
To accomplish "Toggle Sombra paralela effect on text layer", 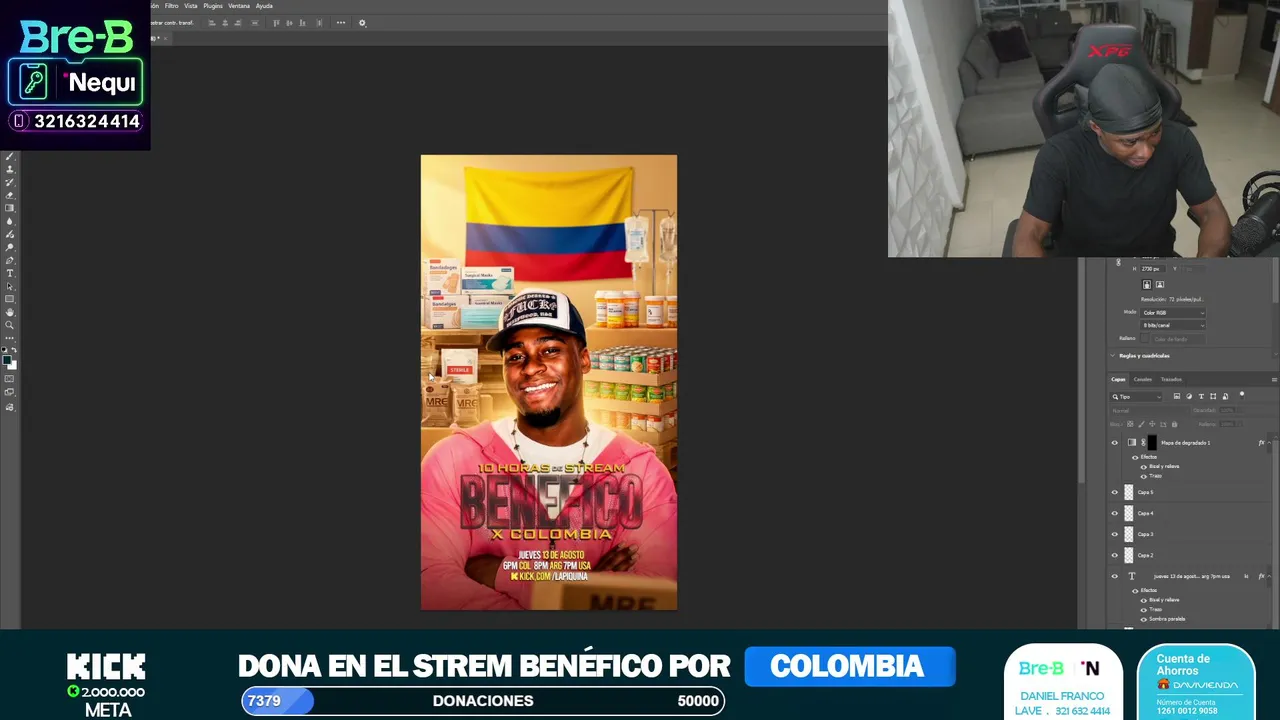I will tap(1143, 619).
